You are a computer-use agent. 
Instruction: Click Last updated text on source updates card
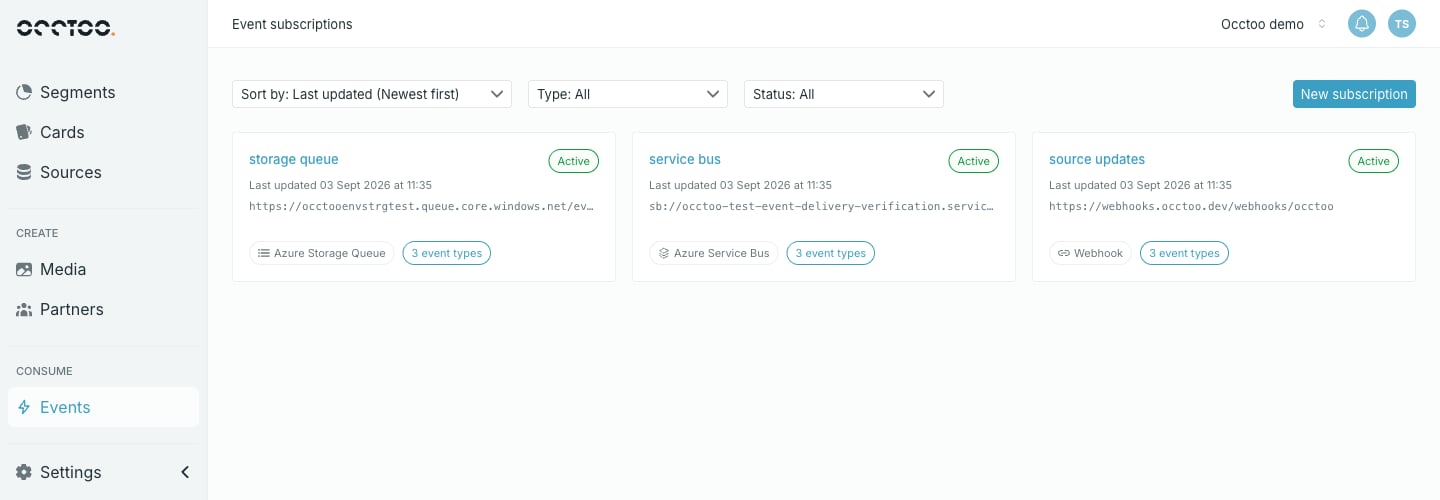tap(1140, 185)
